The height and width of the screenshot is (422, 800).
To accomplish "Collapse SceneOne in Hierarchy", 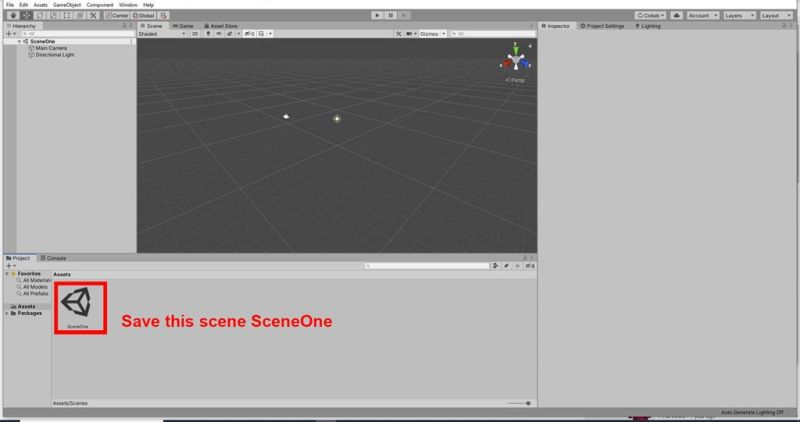I will point(20,41).
